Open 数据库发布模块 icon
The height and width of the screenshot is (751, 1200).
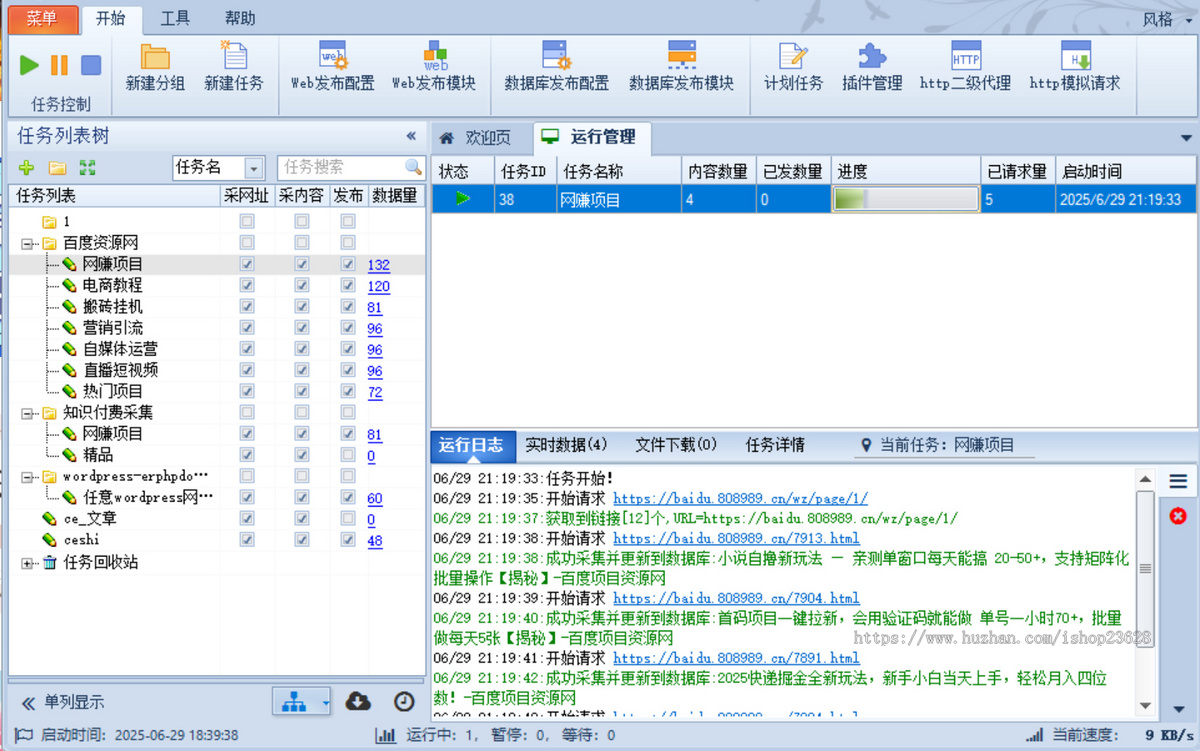[x=681, y=55]
